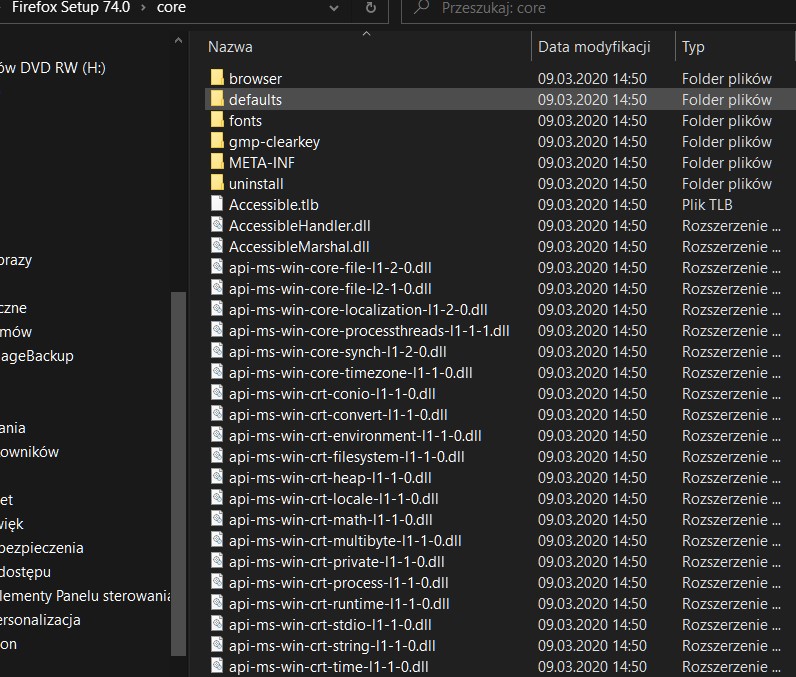This screenshot has width=796, height=677.
Task: Select file api-ms-win-crt-time-l1-1-0.dll
Action: pos(328,666)
